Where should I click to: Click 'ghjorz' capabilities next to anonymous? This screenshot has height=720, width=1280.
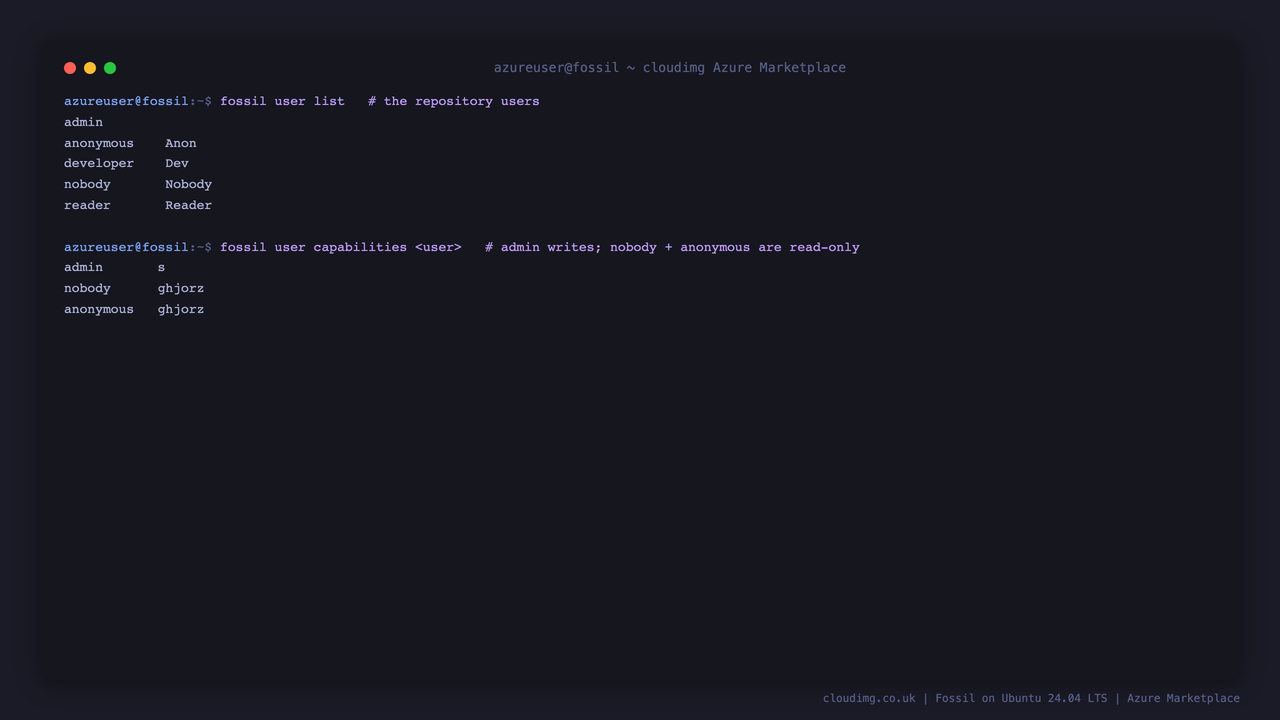point(181,309)
